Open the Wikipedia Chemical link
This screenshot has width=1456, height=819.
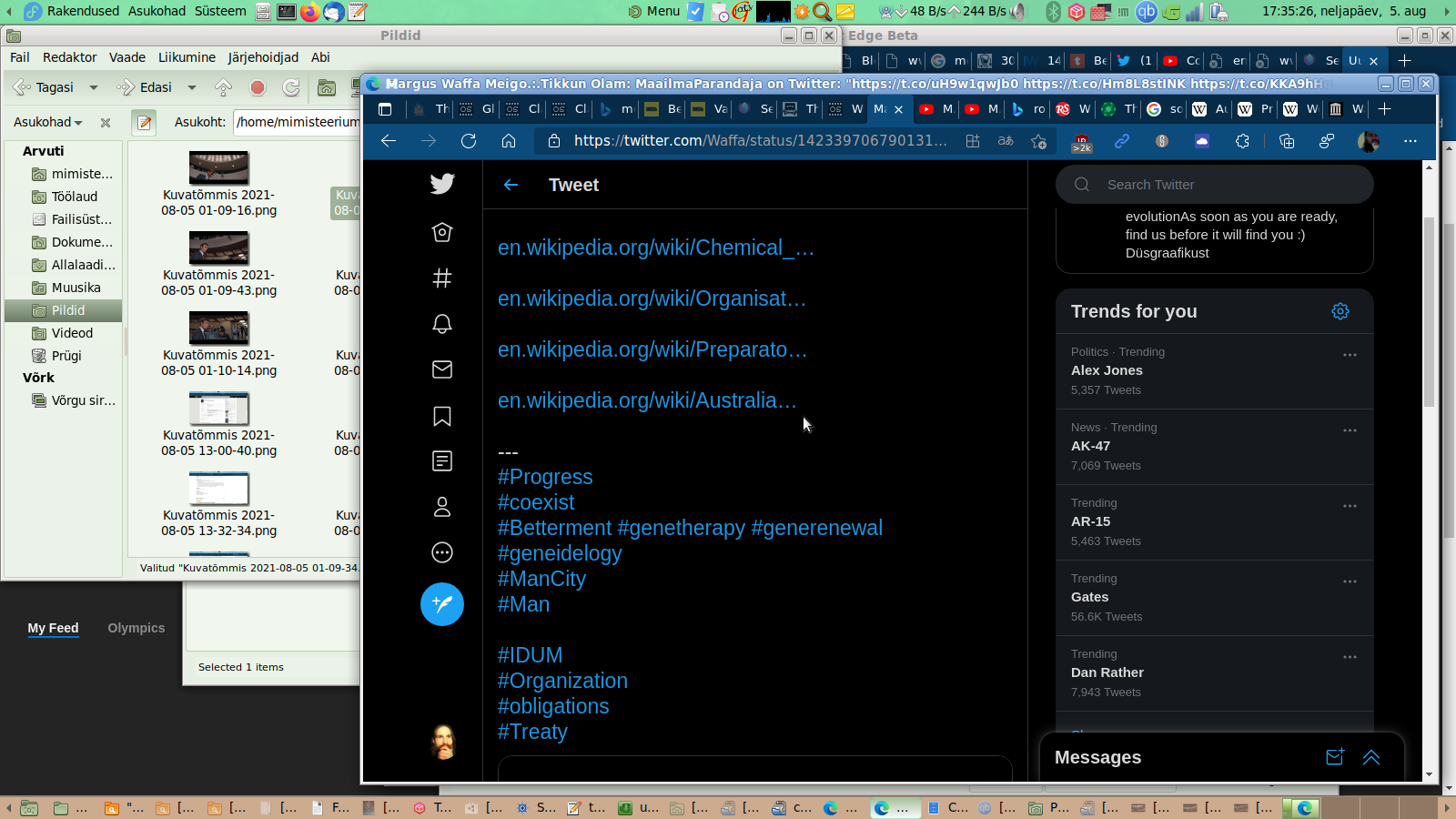(656, 248)
